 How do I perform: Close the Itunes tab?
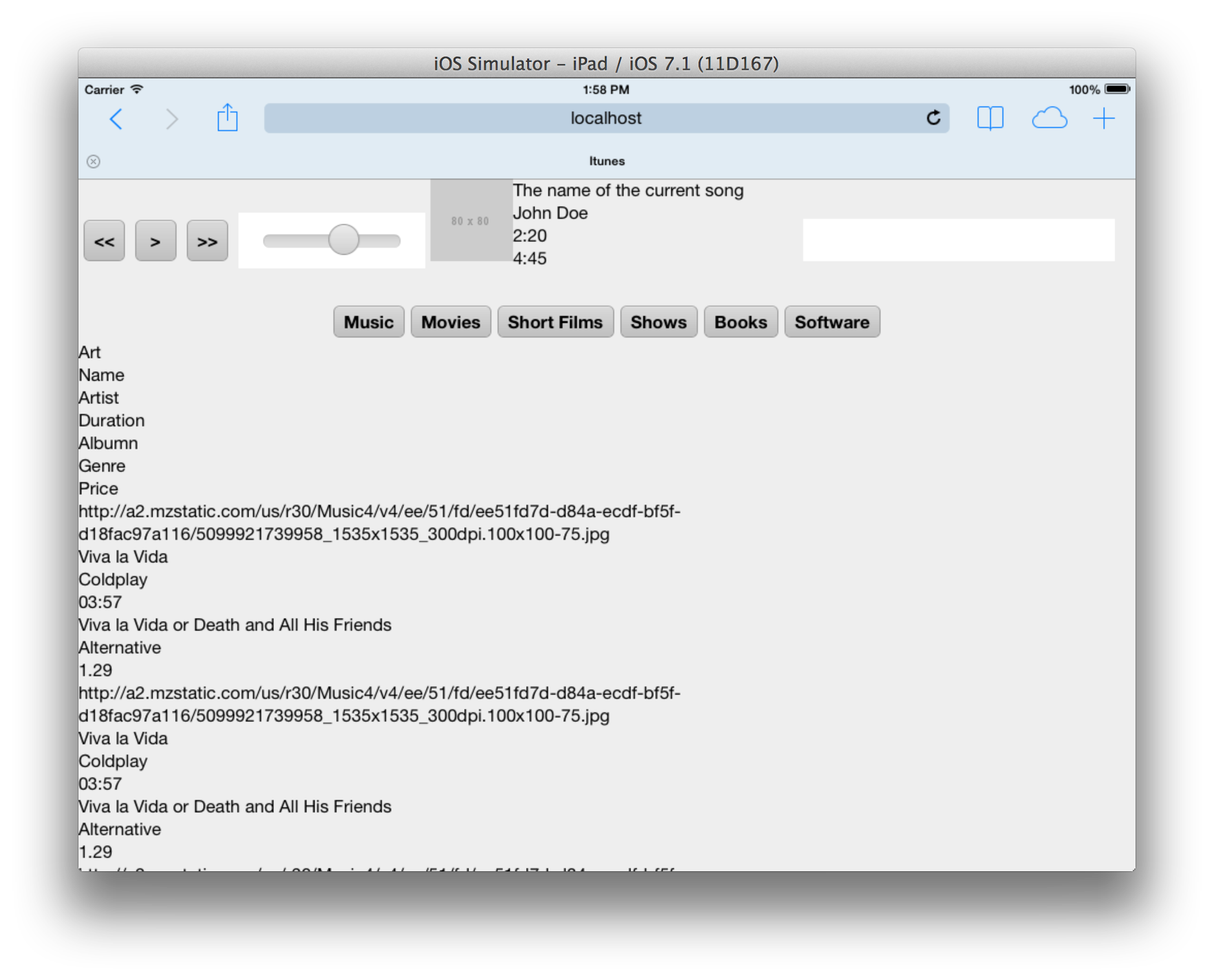click(x=94, y=161)
